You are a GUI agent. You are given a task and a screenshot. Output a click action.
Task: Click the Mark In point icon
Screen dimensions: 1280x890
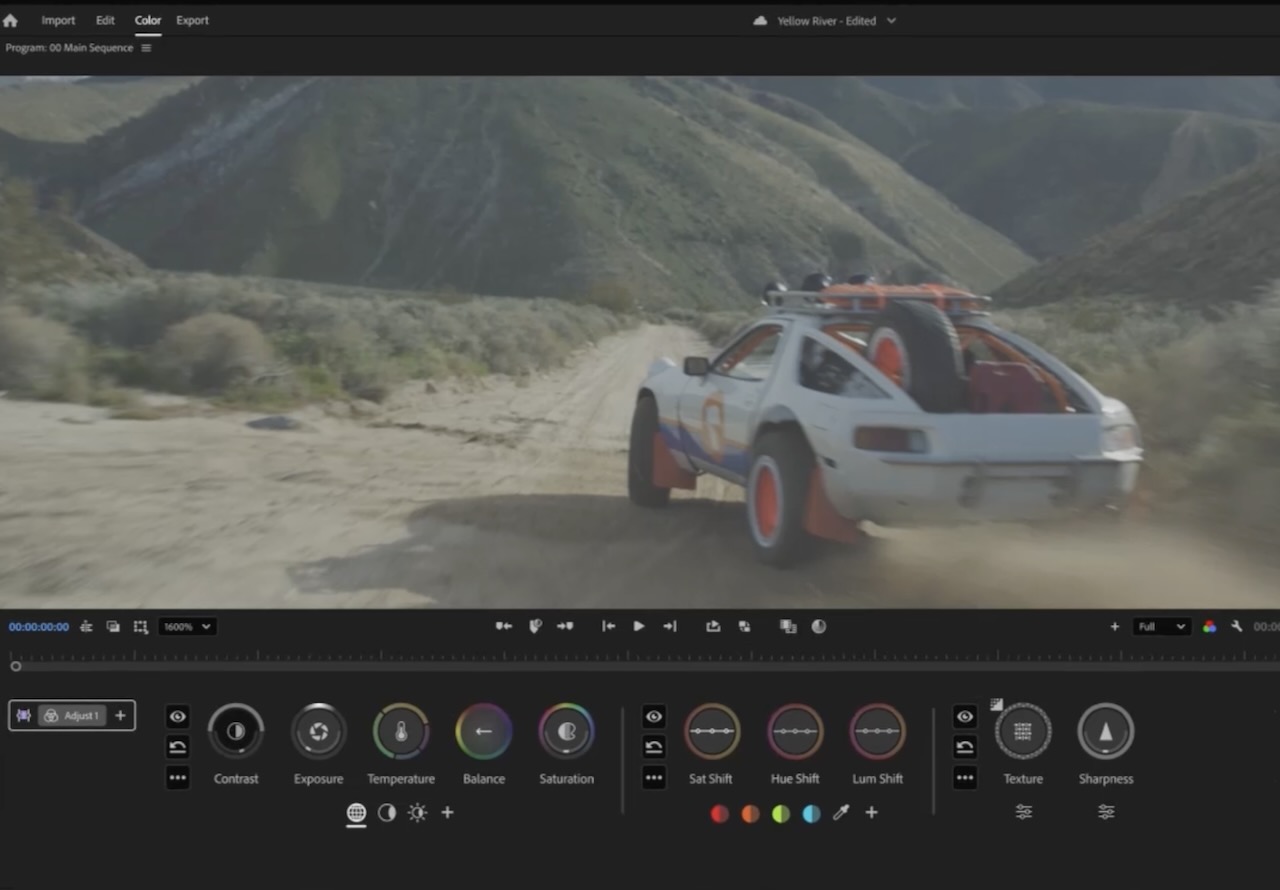pyautogui.click(x=503, y=626)
